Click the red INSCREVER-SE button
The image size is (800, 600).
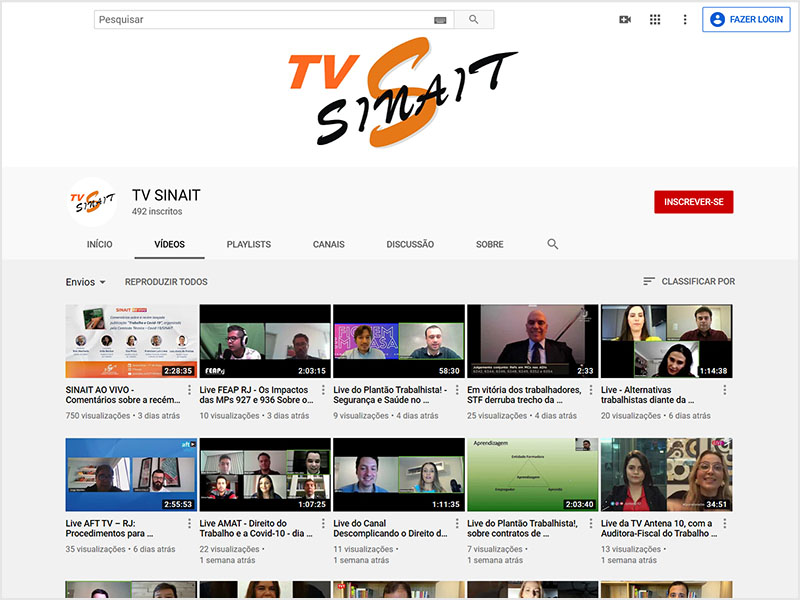(x=694, y=202)
